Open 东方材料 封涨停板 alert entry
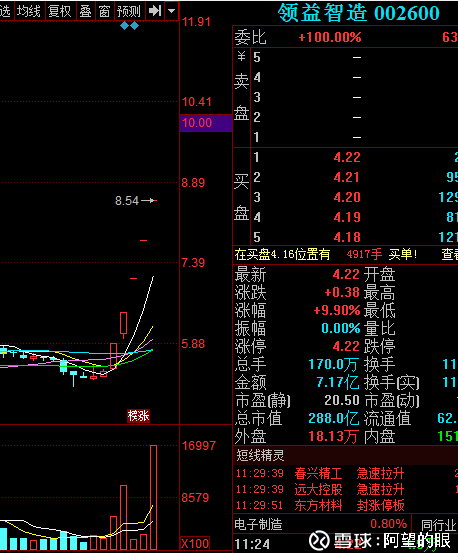 (x=346, y=505)
